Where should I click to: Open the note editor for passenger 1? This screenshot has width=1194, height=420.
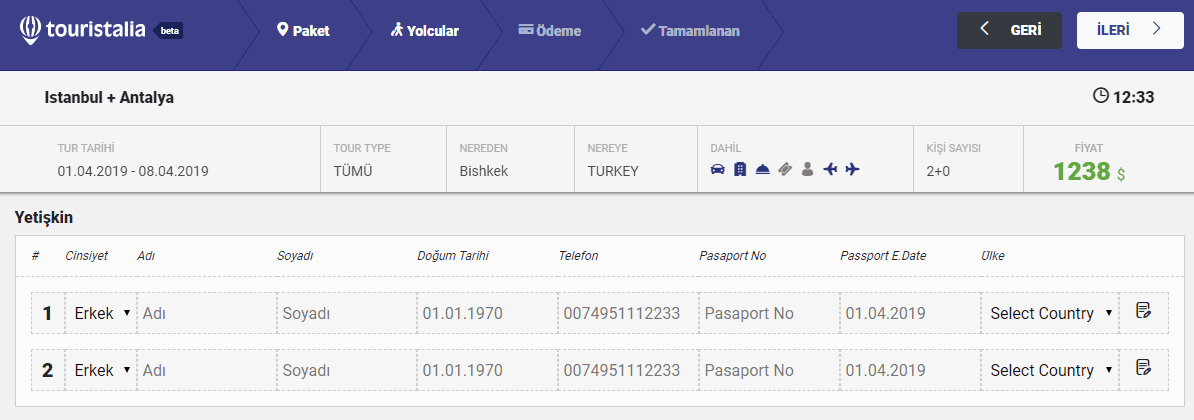1144,312
